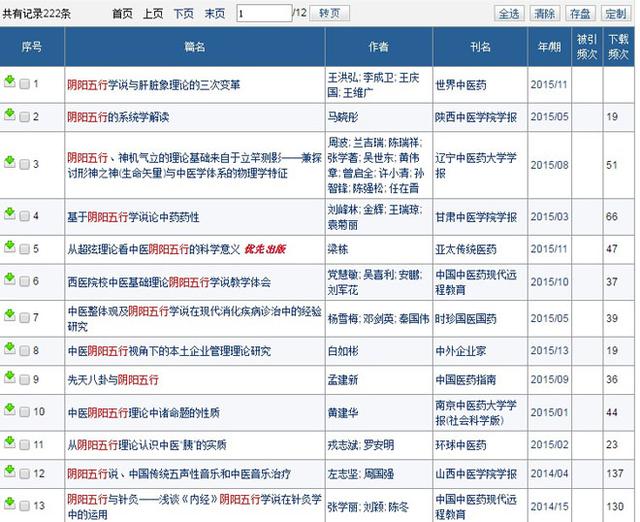
Task: Click download icon for record 10
Action: pyautogui.click(x=9, y=410)
